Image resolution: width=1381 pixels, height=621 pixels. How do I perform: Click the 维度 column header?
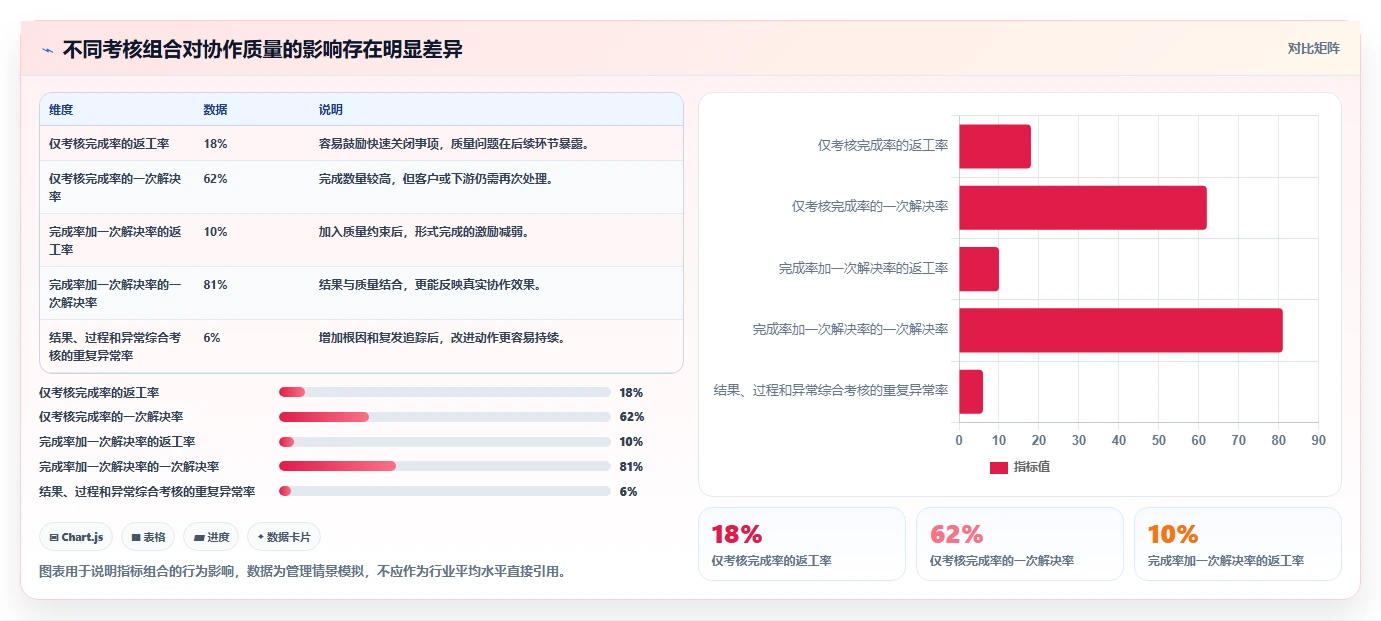click(61, 110)
